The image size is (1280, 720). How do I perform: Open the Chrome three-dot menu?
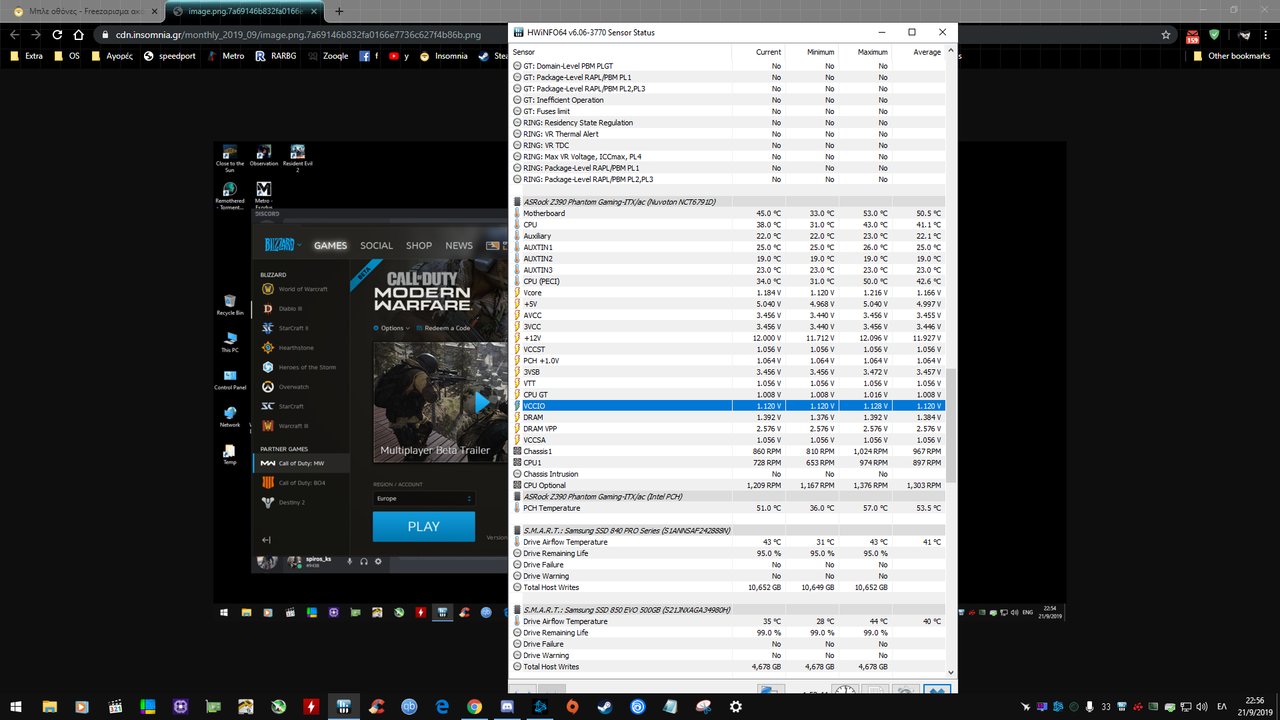[1267, 34]
